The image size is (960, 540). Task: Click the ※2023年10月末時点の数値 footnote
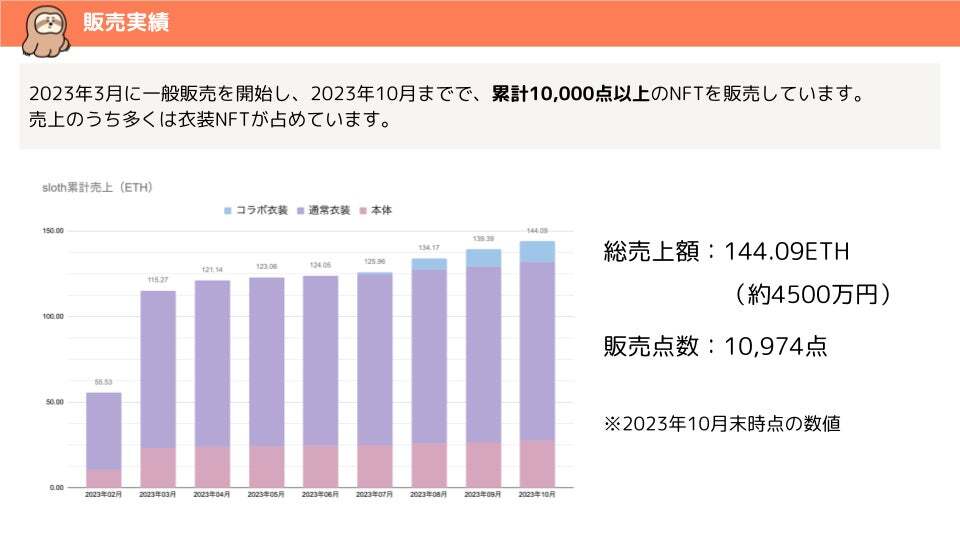pyautogui.click(x=721, y=423)
